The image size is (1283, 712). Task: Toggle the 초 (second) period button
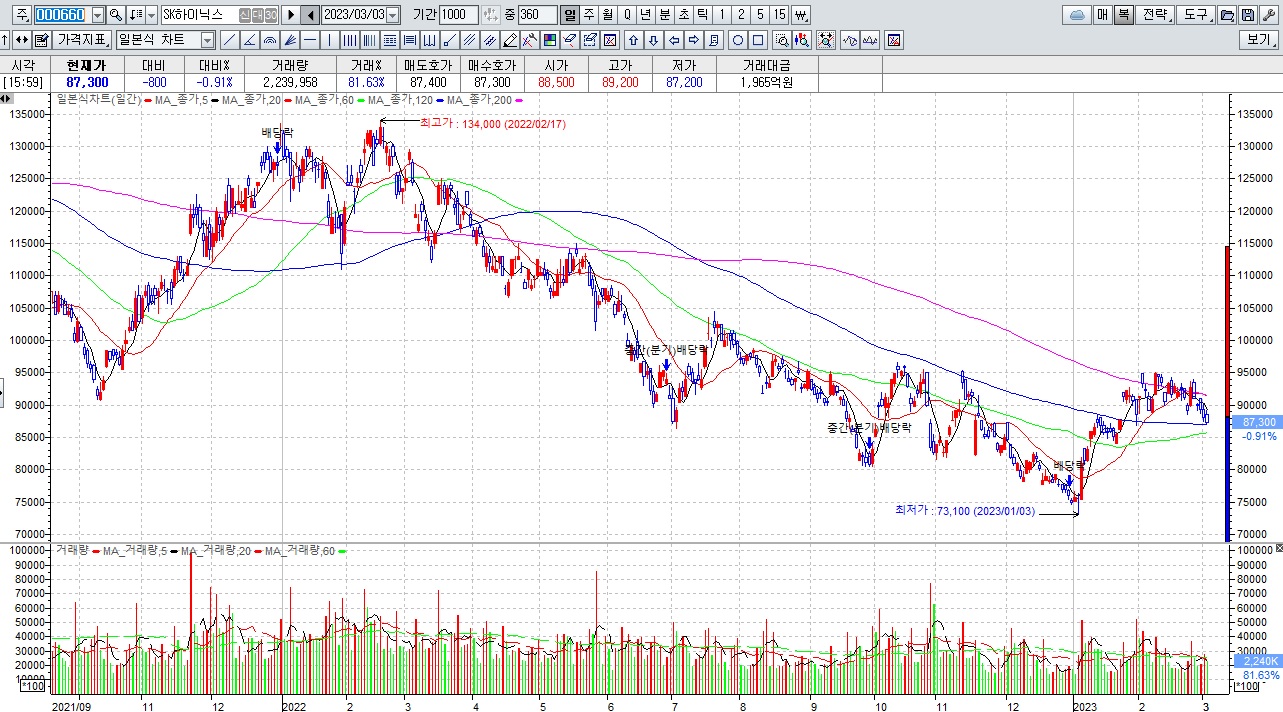684,15
